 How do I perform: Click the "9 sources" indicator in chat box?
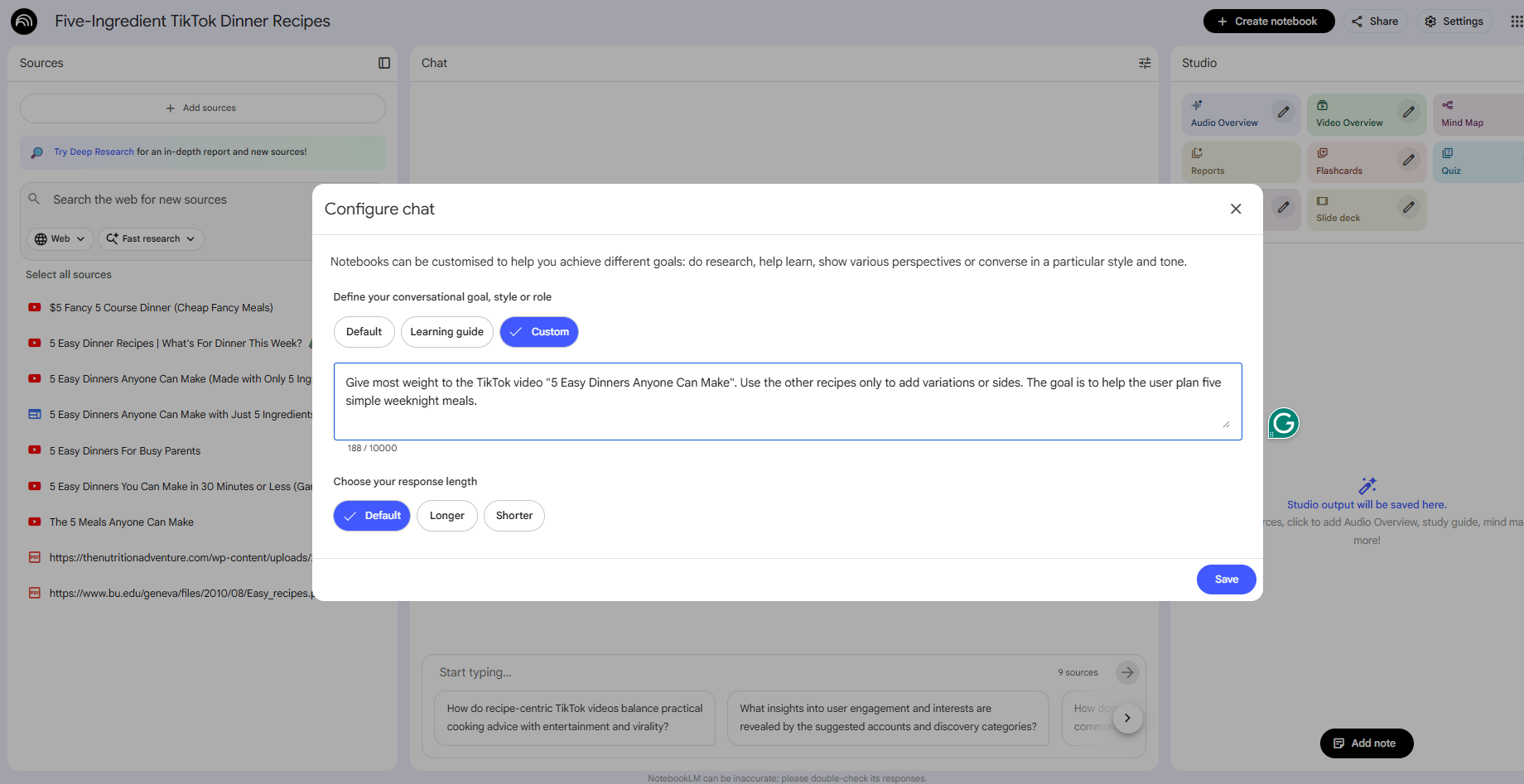click(x=1078, y=672)
